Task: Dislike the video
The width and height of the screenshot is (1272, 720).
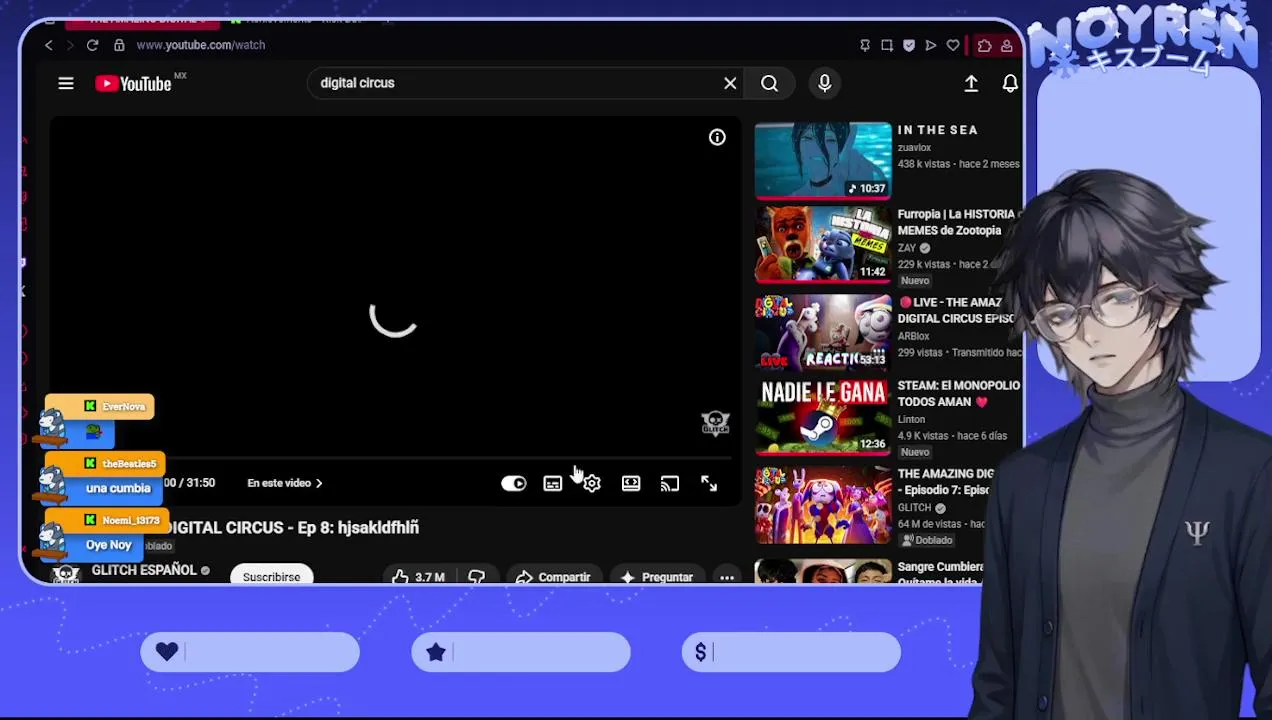Action: [476, 577]
